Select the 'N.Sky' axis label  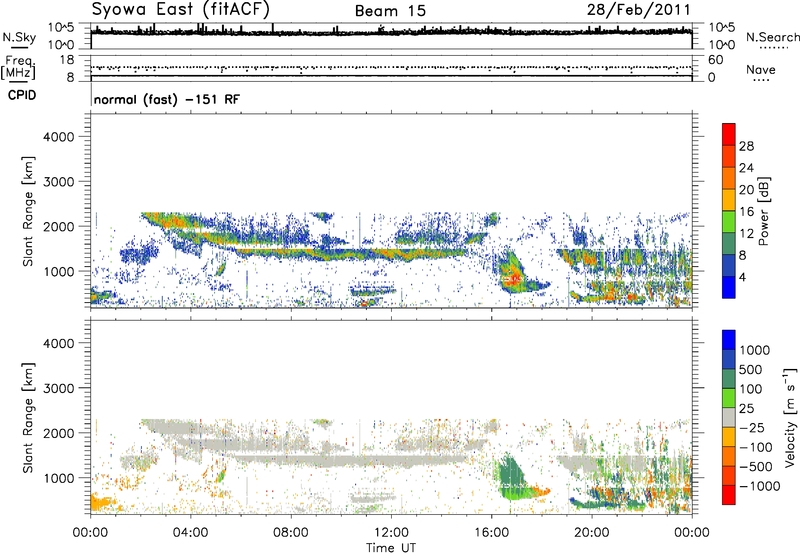pos(19,37)
